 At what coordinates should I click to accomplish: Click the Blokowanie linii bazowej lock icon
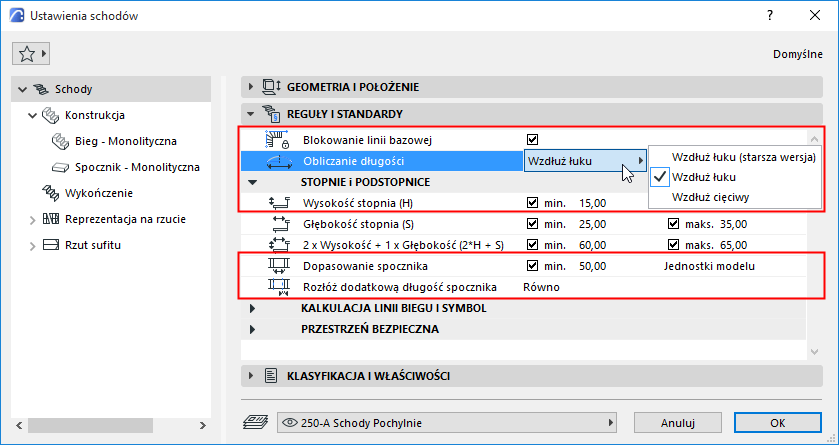click(x=277, y=140)
